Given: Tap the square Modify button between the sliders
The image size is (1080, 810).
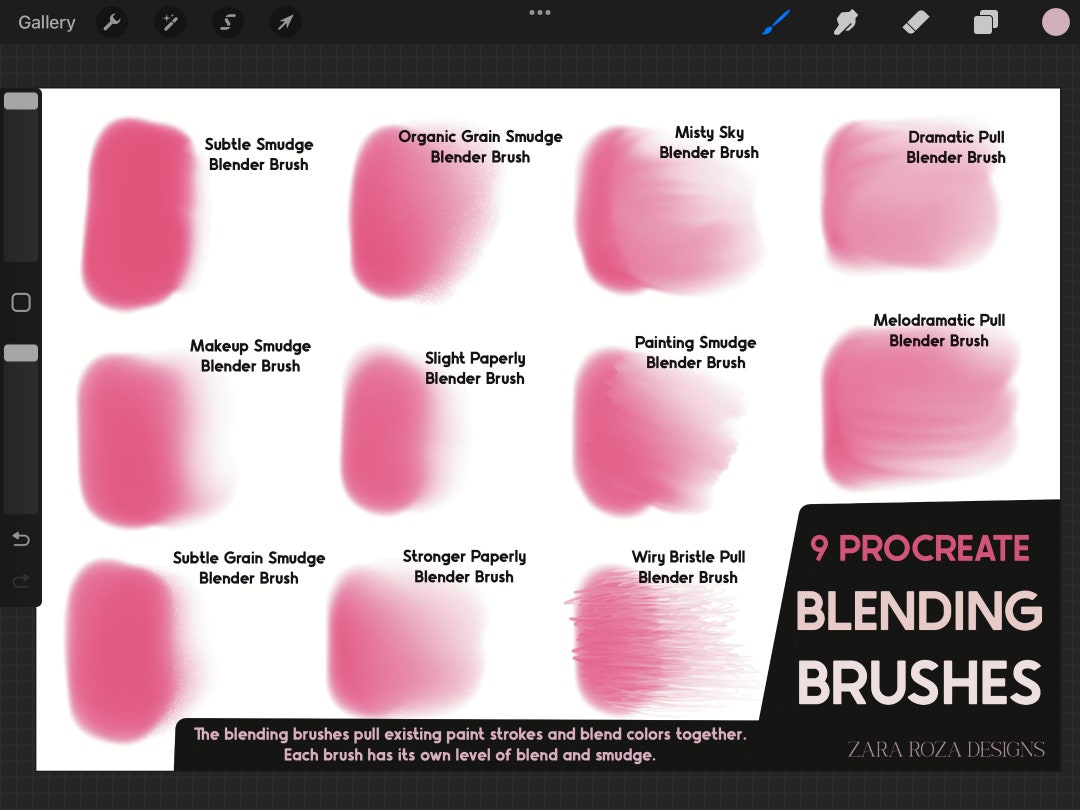Looking at the screenshot, I should coord(20,302).
